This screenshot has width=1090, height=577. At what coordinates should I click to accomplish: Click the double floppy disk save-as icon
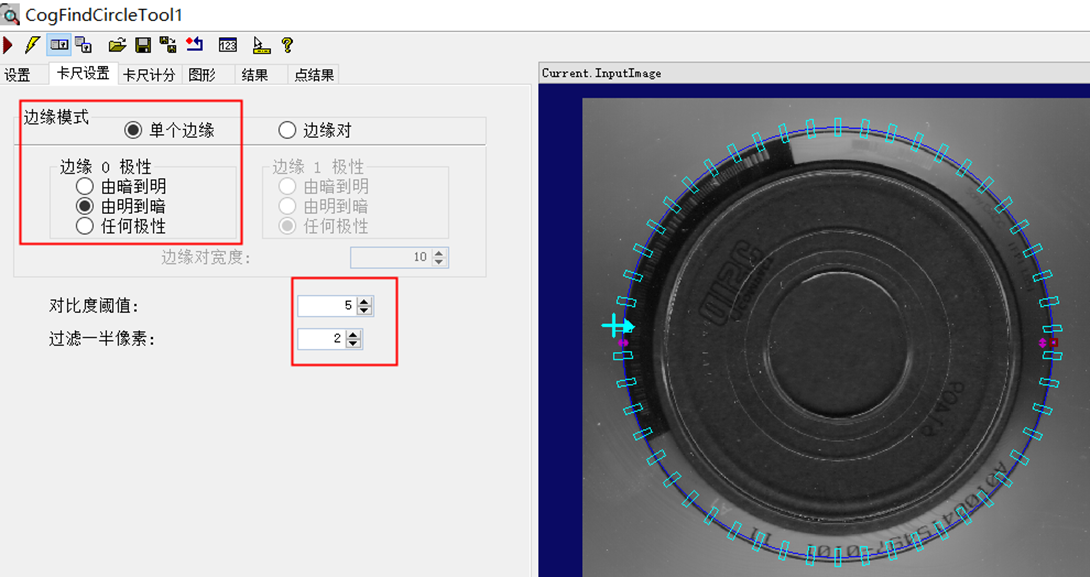point(168,45)
